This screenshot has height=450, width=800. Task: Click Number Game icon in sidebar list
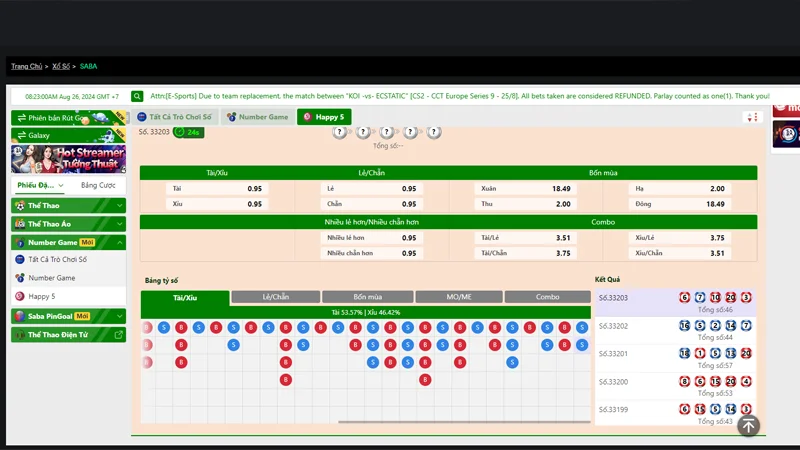pyautogui.click(x=19, y=278)
